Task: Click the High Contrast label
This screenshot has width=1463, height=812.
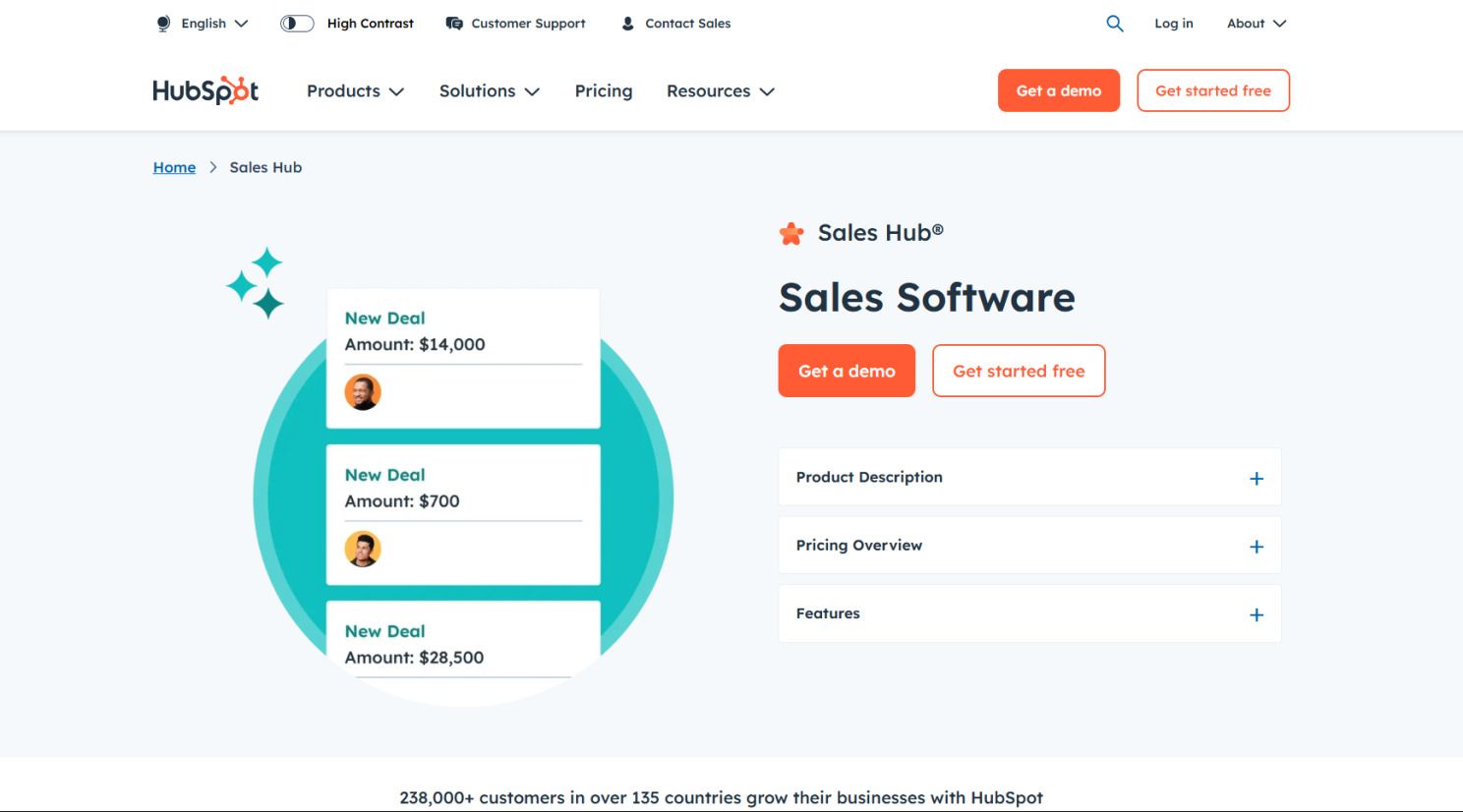Action: tap(371, 24)
